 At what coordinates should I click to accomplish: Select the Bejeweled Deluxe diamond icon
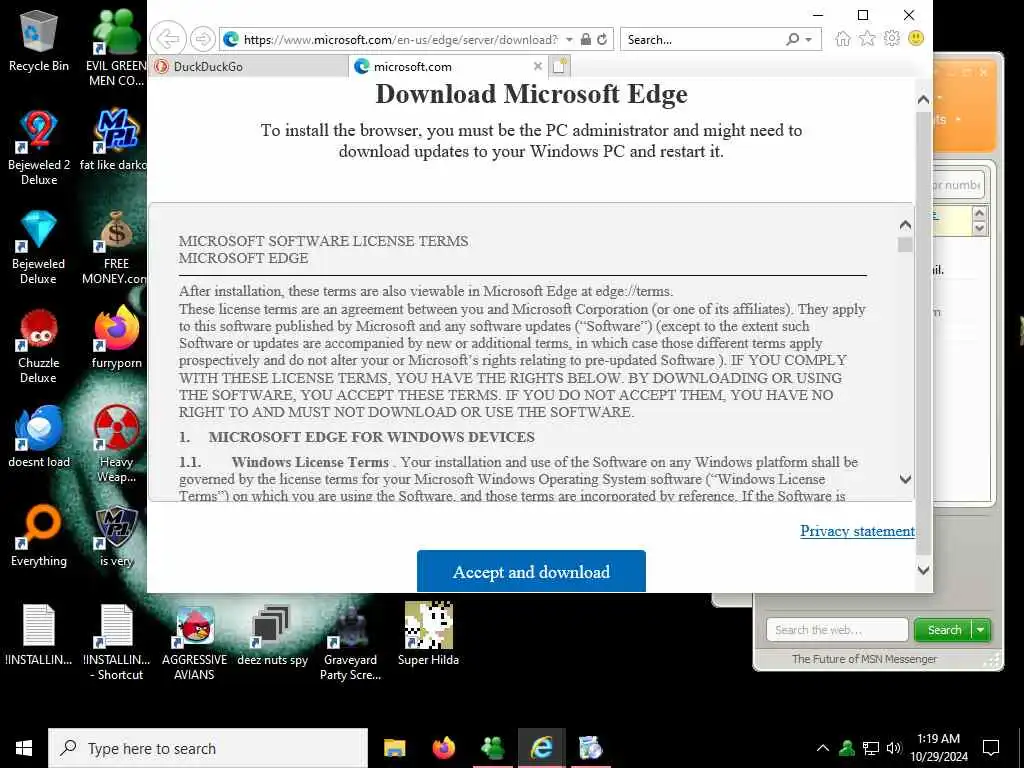click(x=39, y=246)
